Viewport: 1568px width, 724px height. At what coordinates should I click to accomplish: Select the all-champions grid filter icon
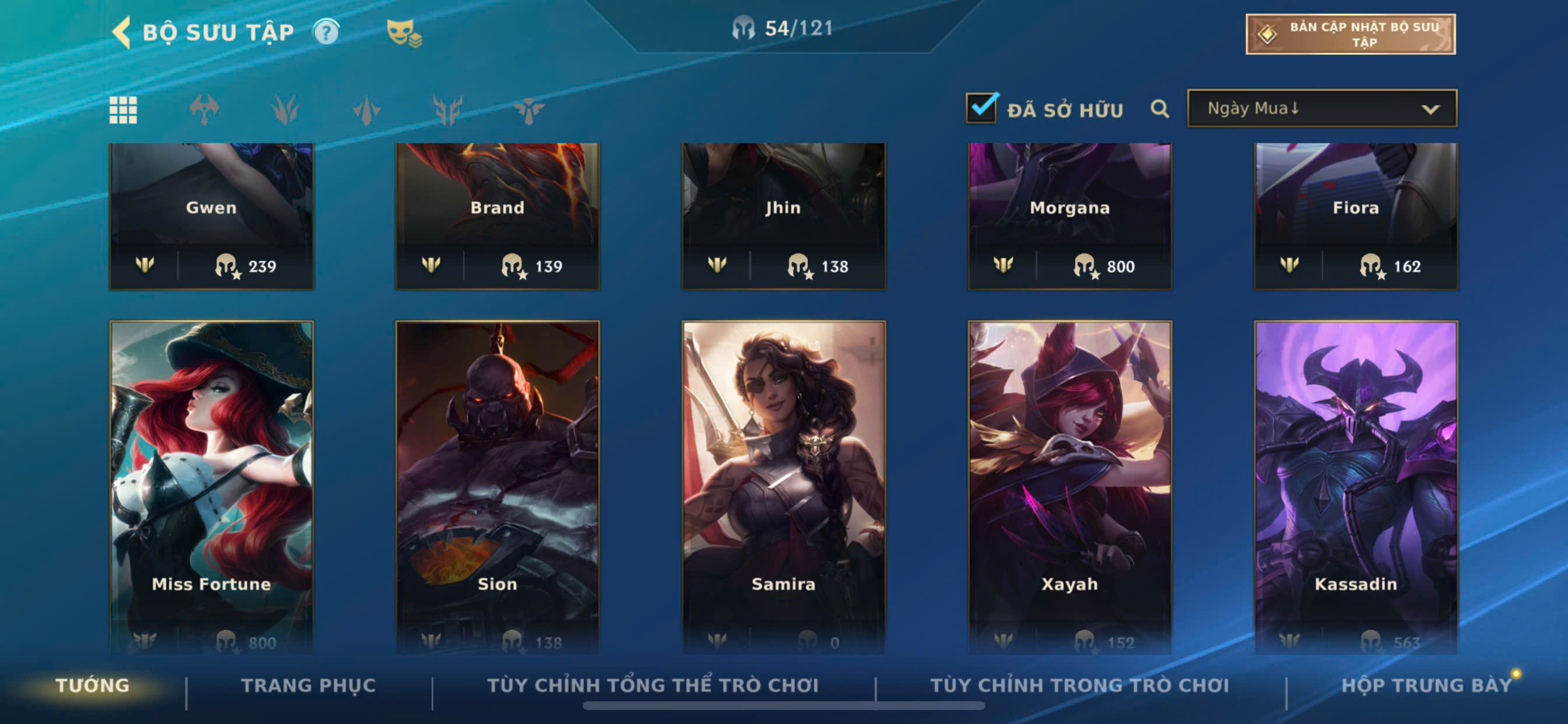123,110
